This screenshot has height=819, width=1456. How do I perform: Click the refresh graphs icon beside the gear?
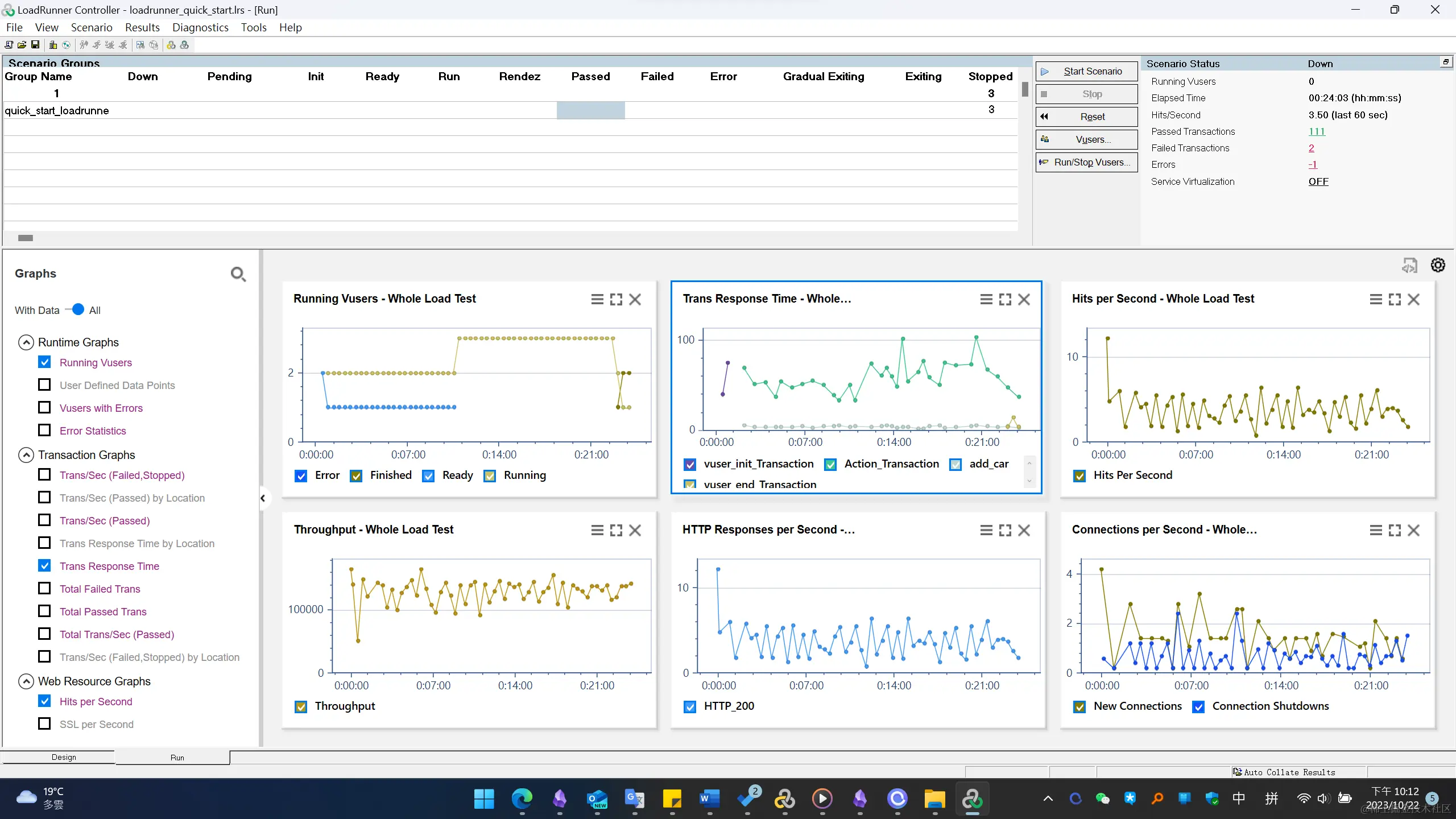click(1409, 265)
